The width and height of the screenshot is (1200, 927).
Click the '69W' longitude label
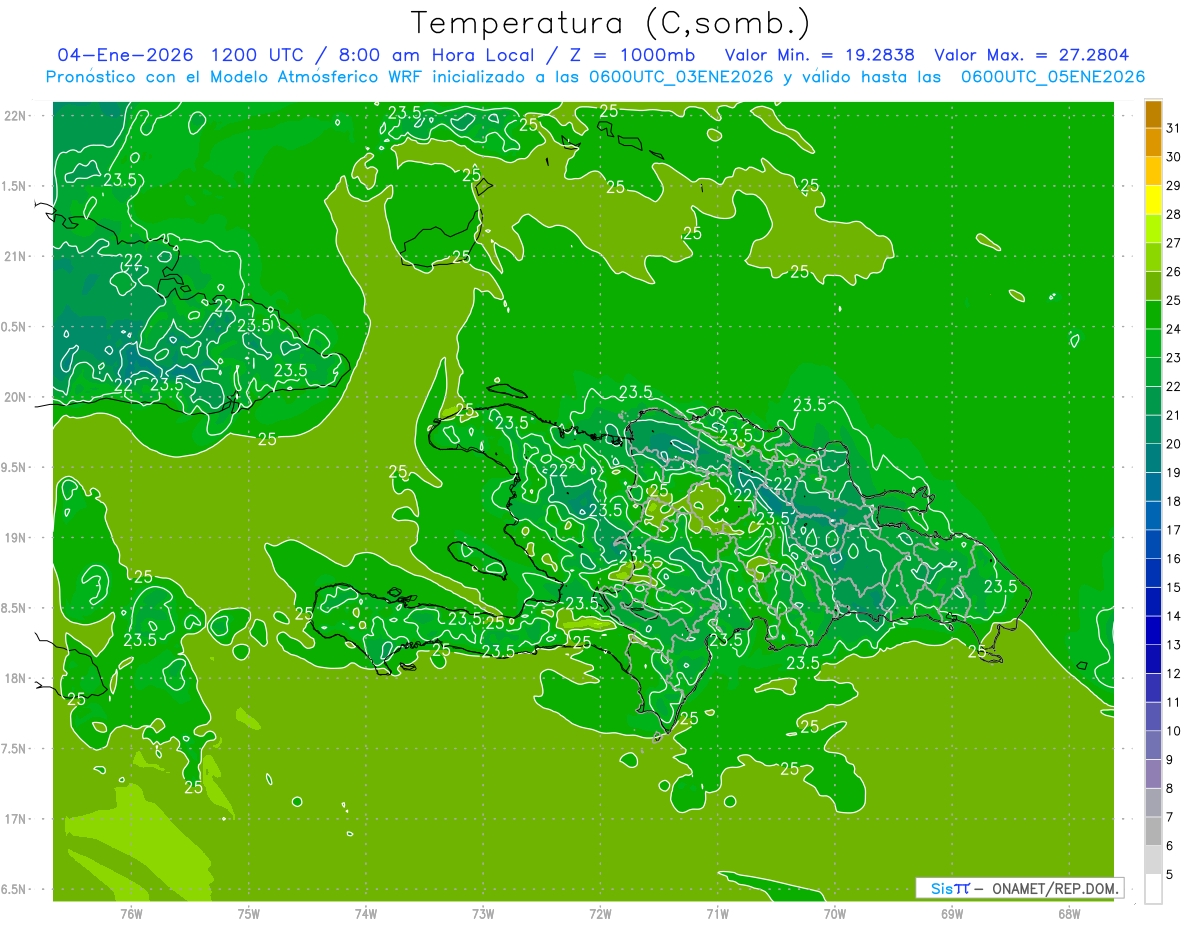point(952,913)
